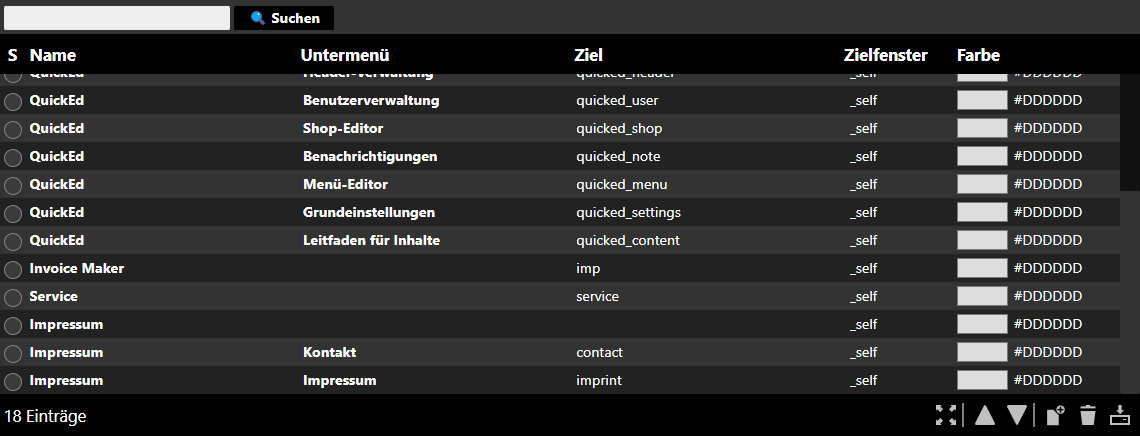Click the Suchen search button
1140x436 pixels.
tap(284, 18)
